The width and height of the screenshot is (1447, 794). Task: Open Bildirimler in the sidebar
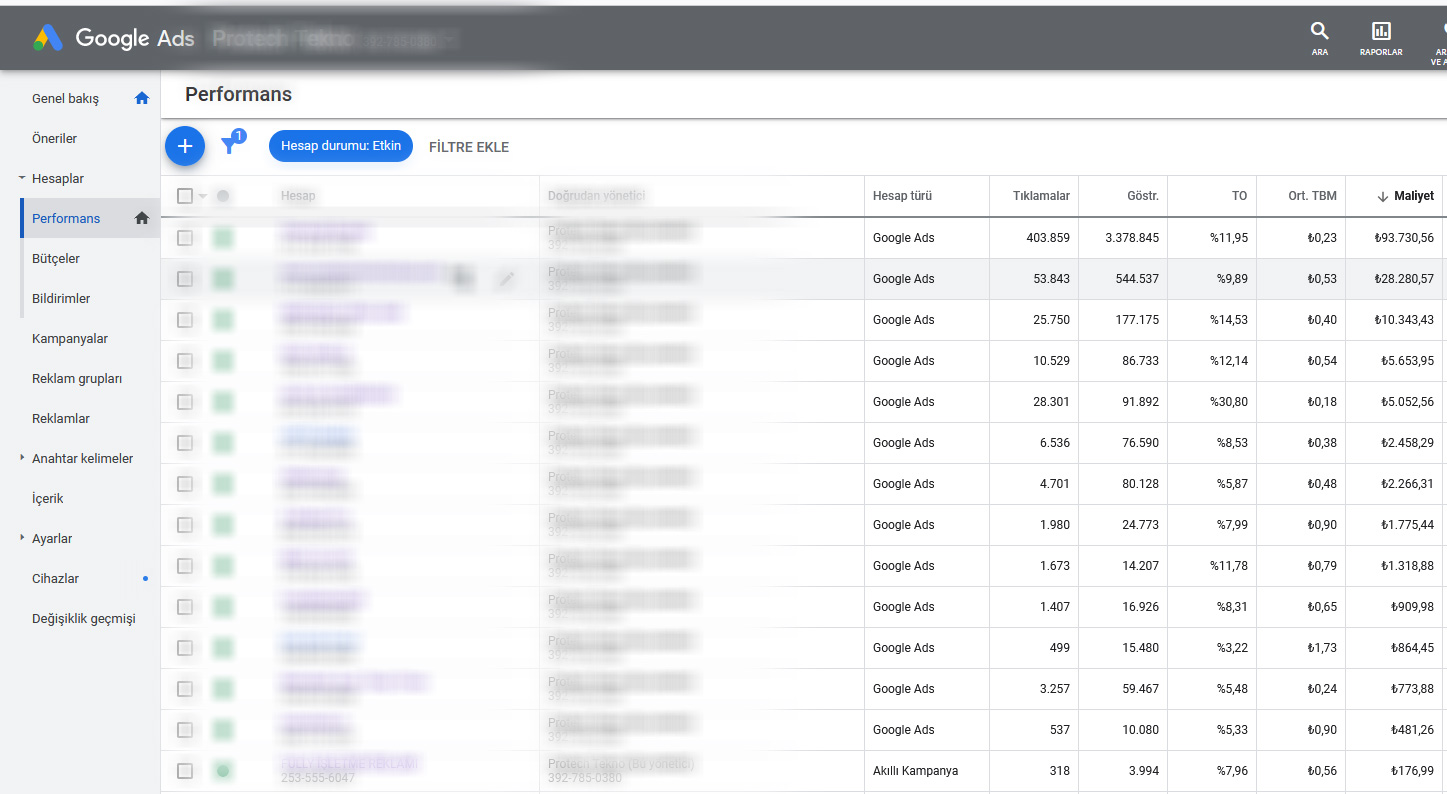pos(61,298)
